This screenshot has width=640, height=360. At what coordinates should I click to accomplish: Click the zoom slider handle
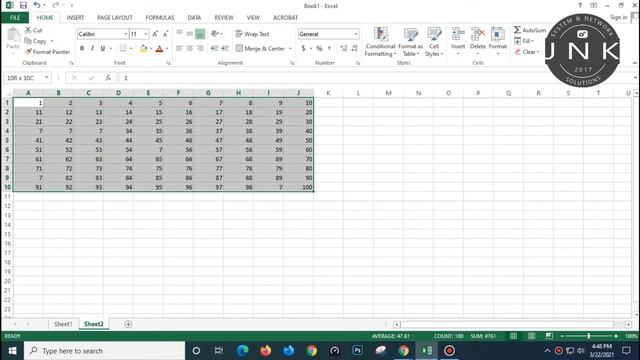click(589, 336)
